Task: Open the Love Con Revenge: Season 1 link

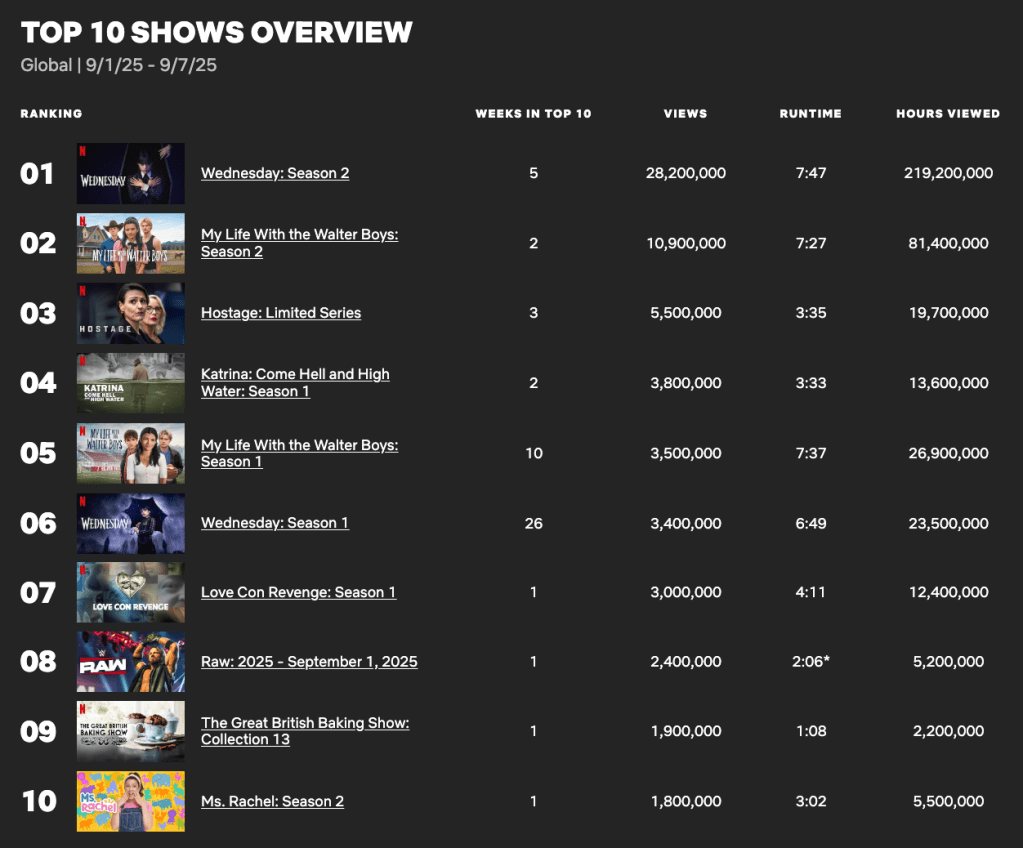Action: 298,592
